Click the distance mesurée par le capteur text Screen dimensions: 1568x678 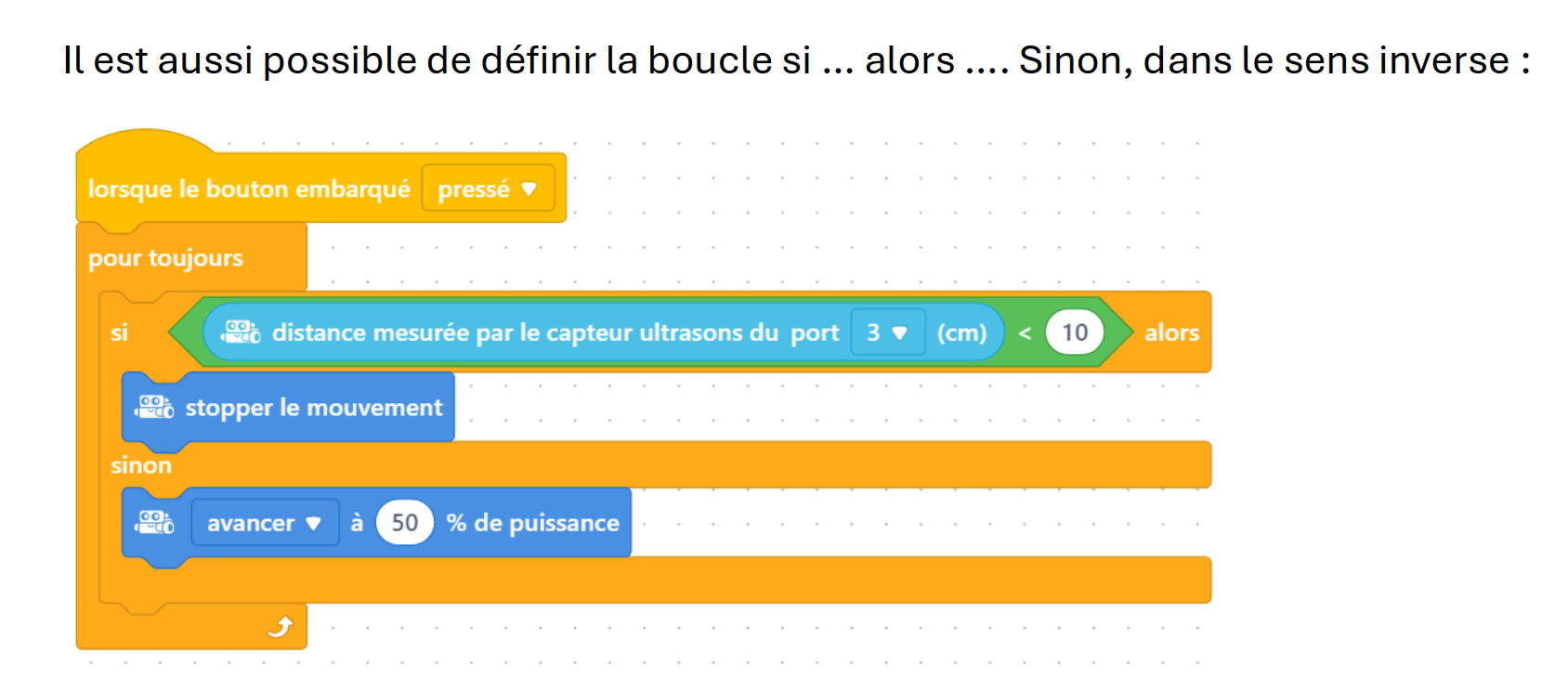click(525, 332)
